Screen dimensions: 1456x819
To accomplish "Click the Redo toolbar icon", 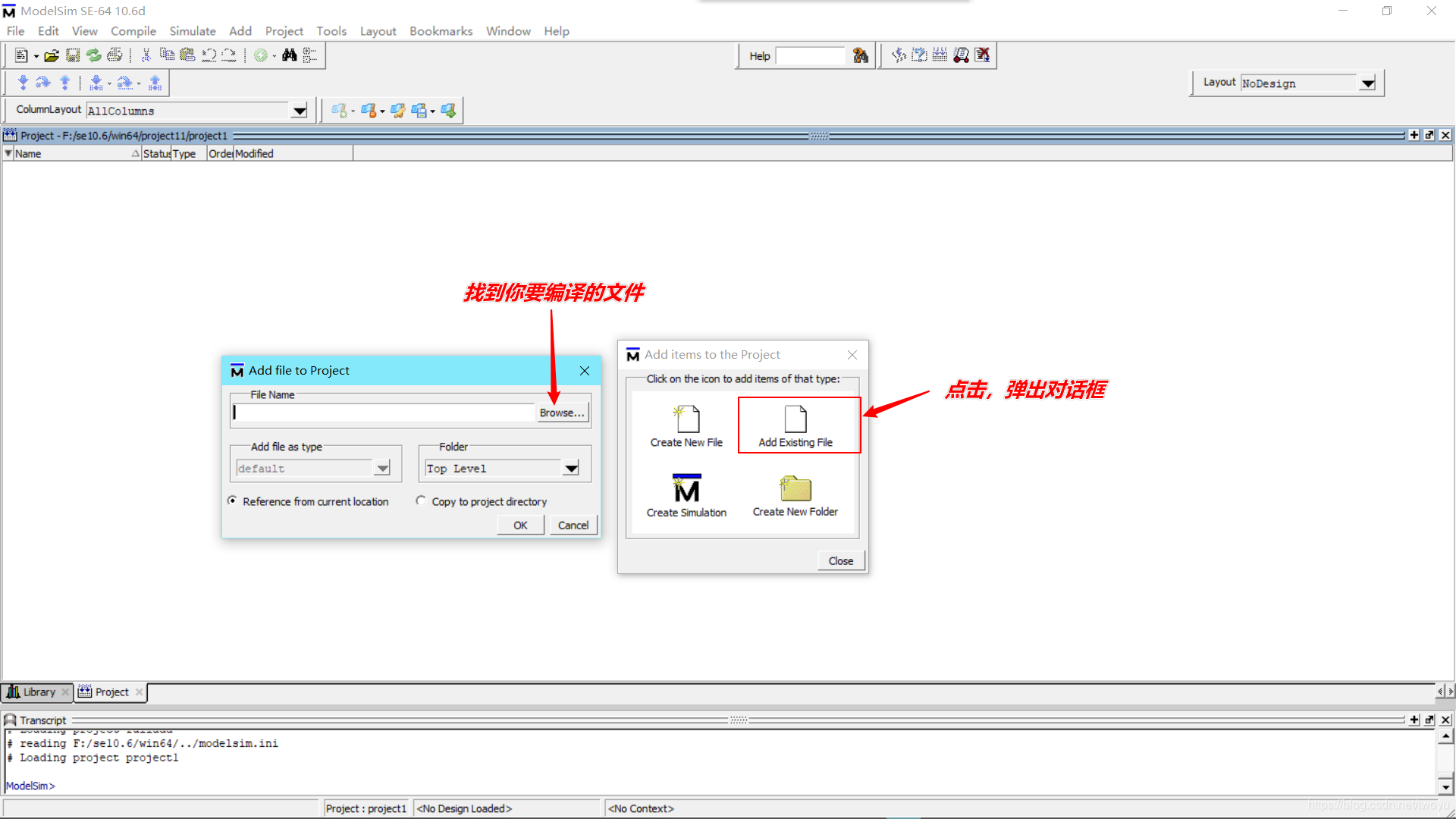I will coord(228,55).
